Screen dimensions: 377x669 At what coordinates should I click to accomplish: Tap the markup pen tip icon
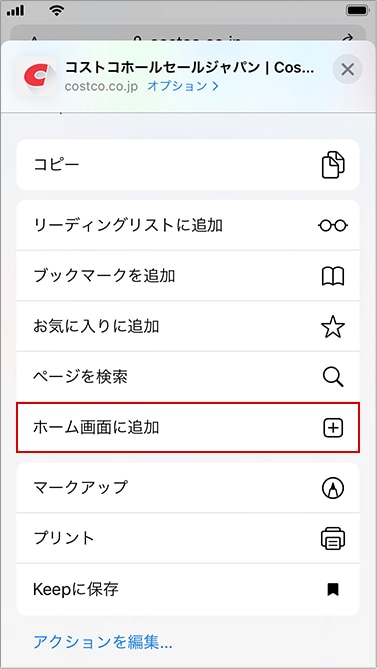click(333, 488)
